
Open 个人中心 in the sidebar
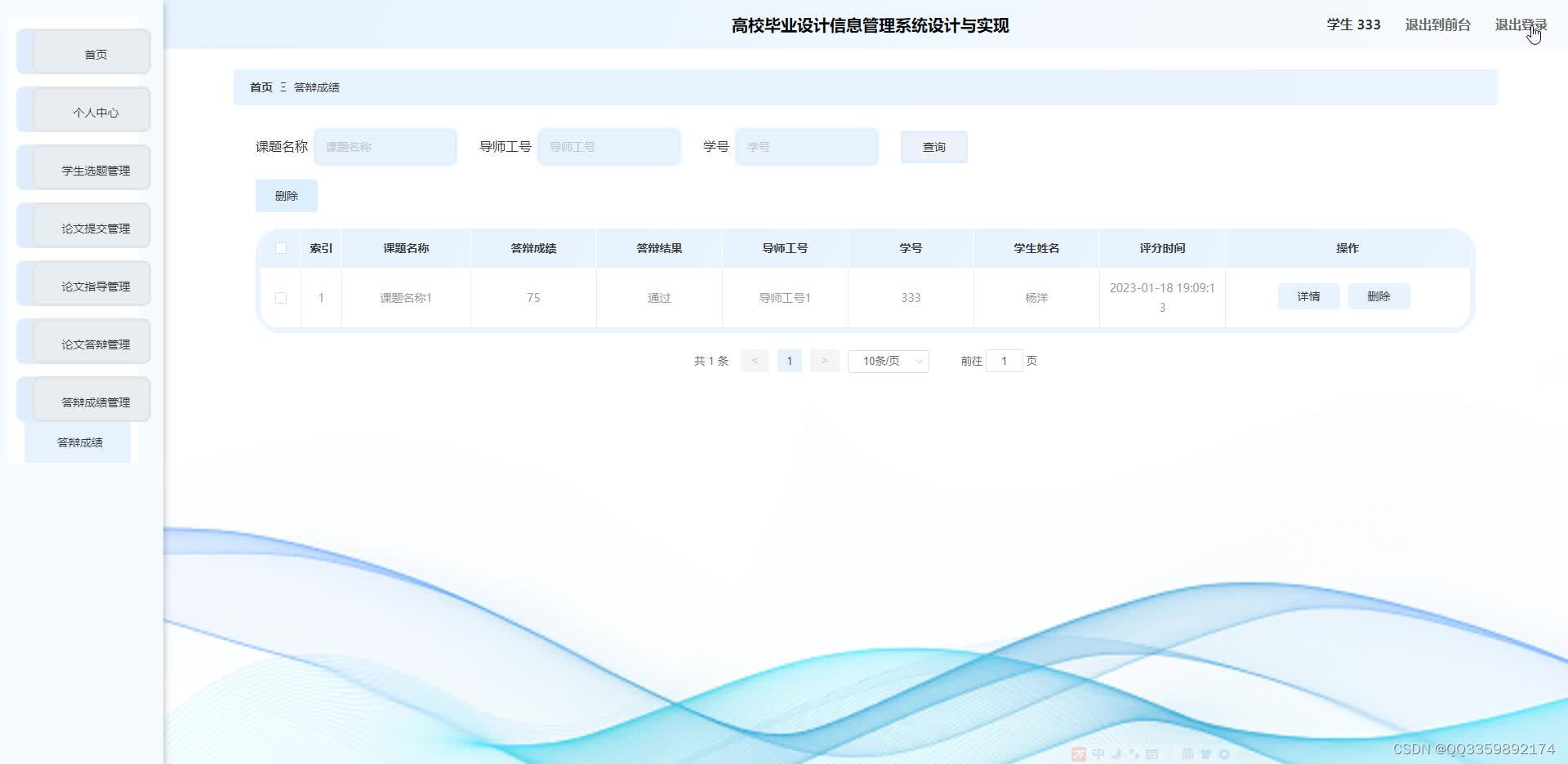(83, 111)
